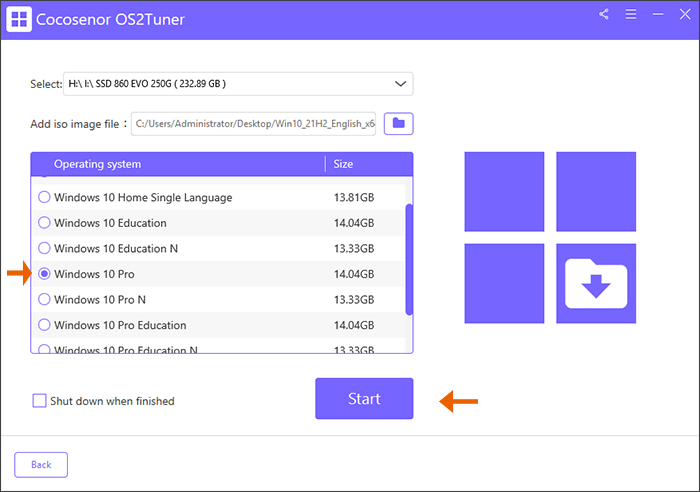Click the Start button

pyautogui.click(x=364, y=399)
